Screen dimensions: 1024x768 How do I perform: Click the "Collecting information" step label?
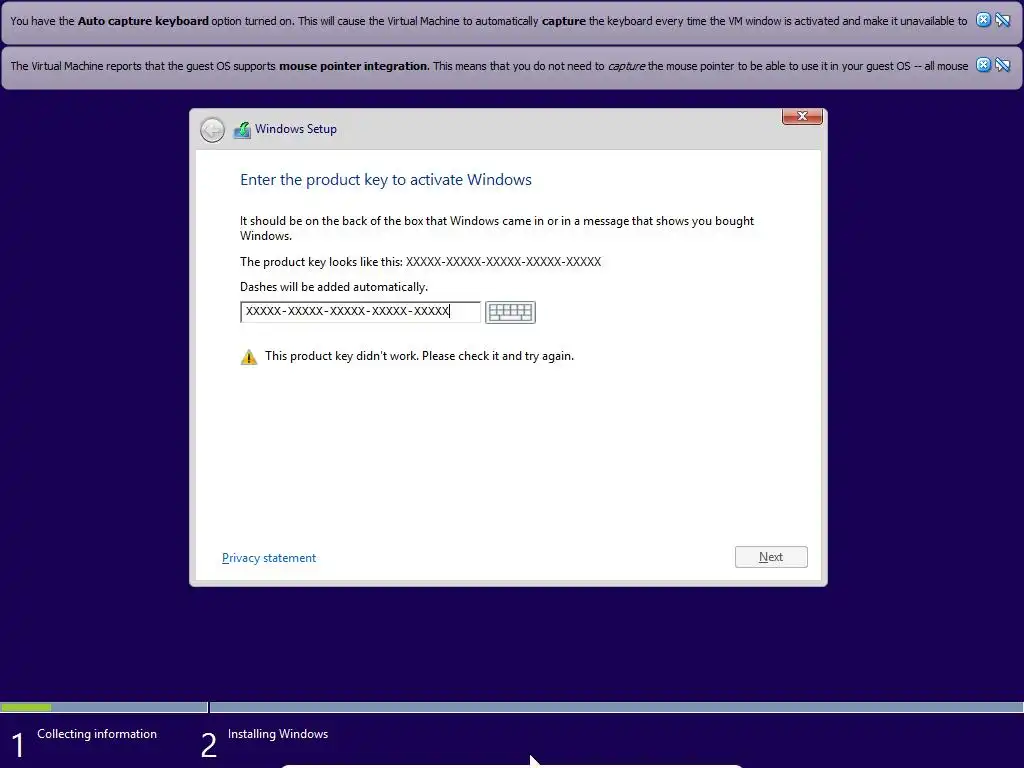tap(97, 734)
